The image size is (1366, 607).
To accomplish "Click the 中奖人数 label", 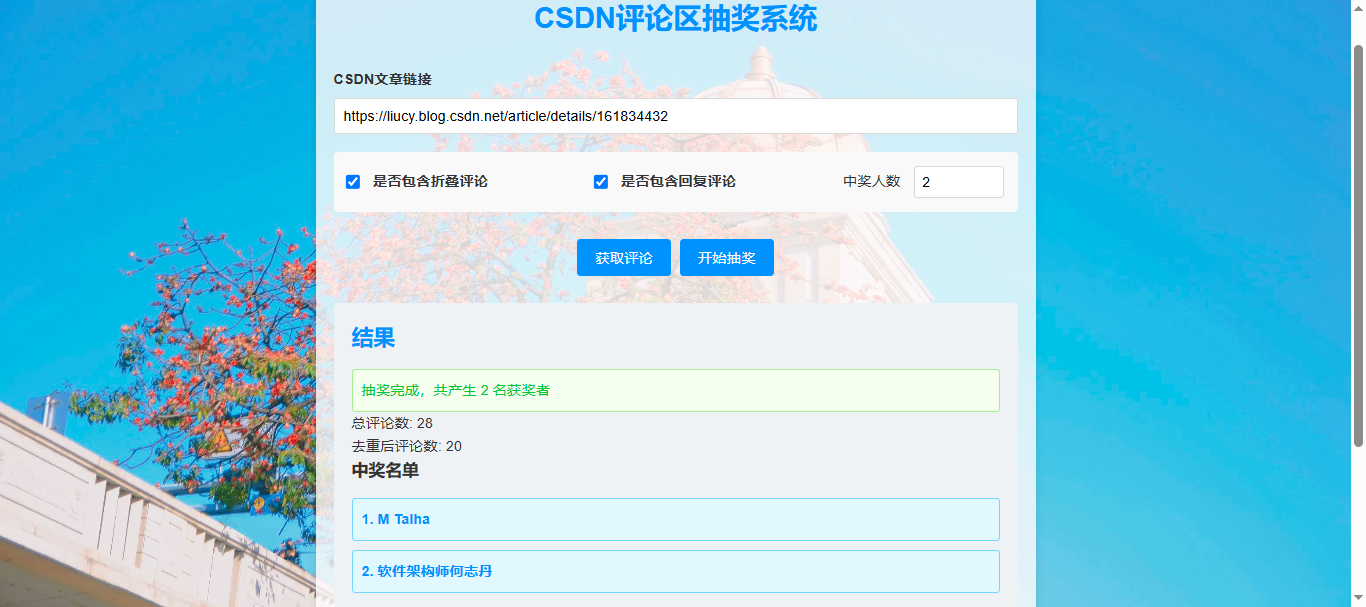I will [x=872, y=182].
